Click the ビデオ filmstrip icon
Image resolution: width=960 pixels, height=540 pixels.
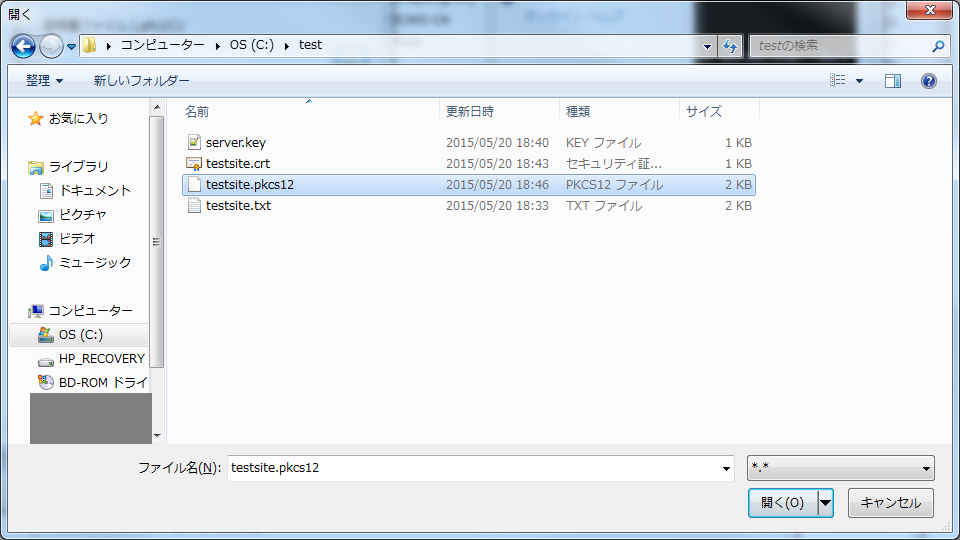click(46, 239)
